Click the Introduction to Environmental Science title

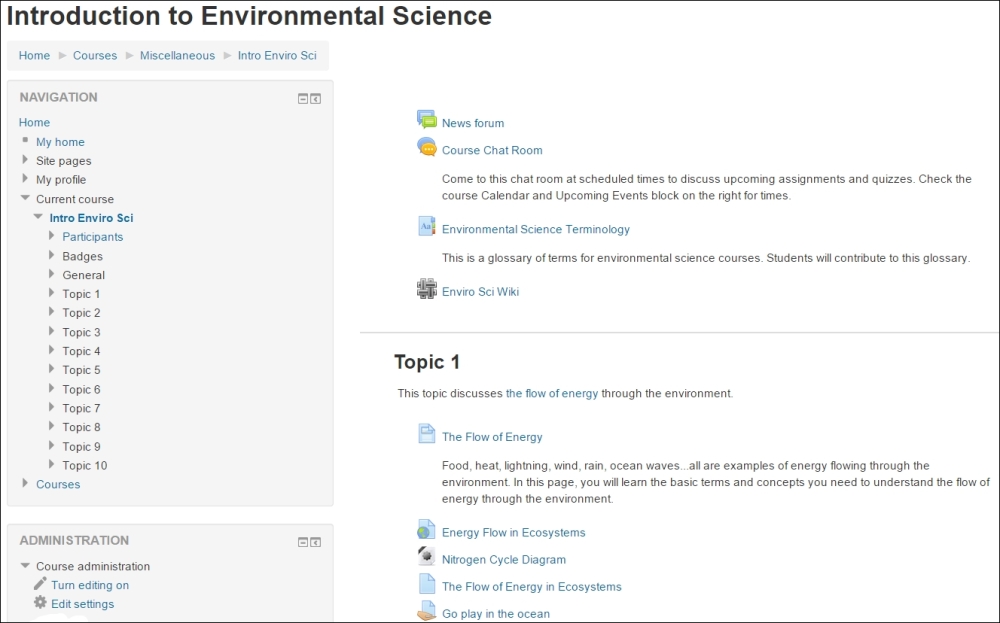pos(249,16)
